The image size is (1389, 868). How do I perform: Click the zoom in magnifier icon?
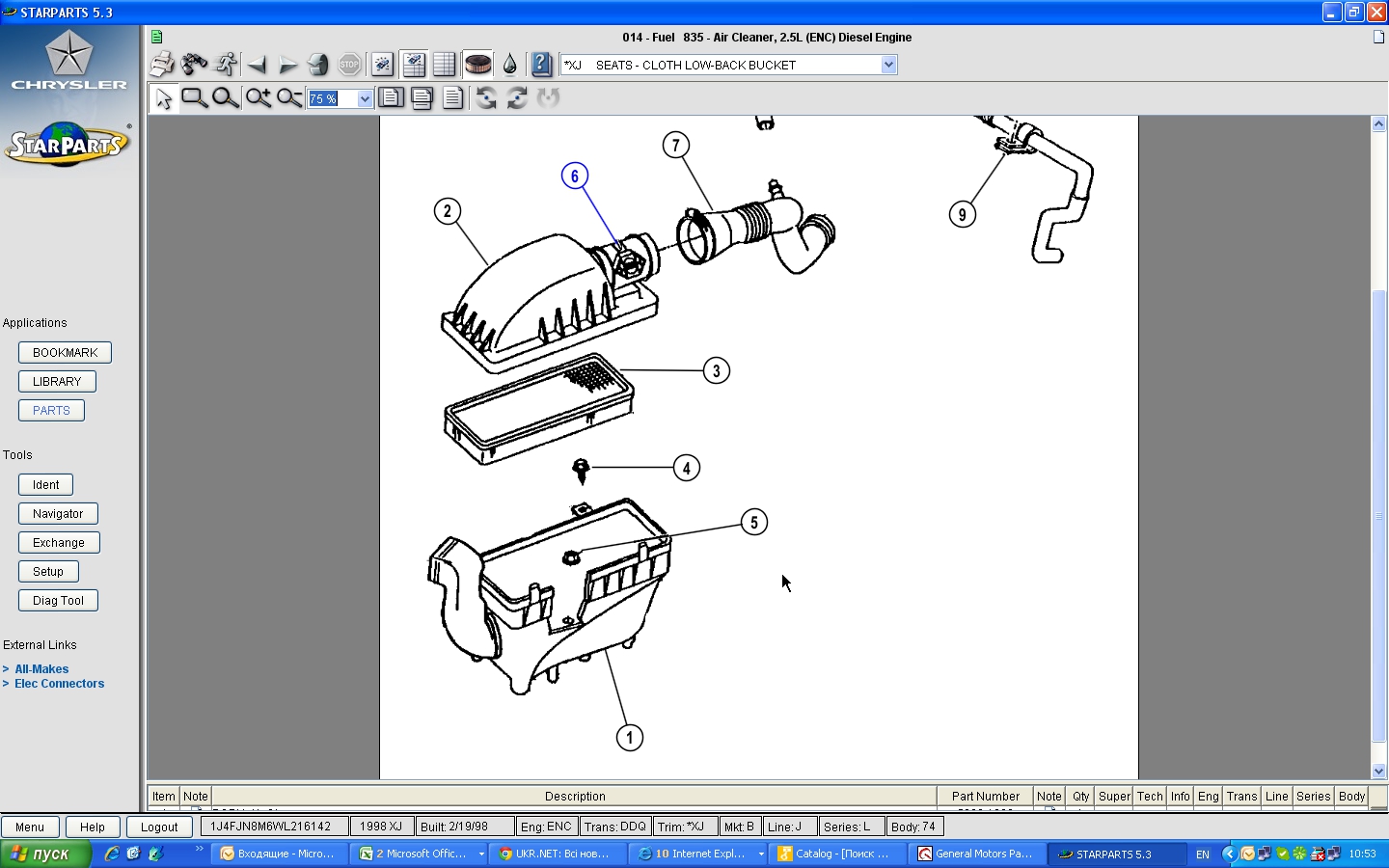258,98
